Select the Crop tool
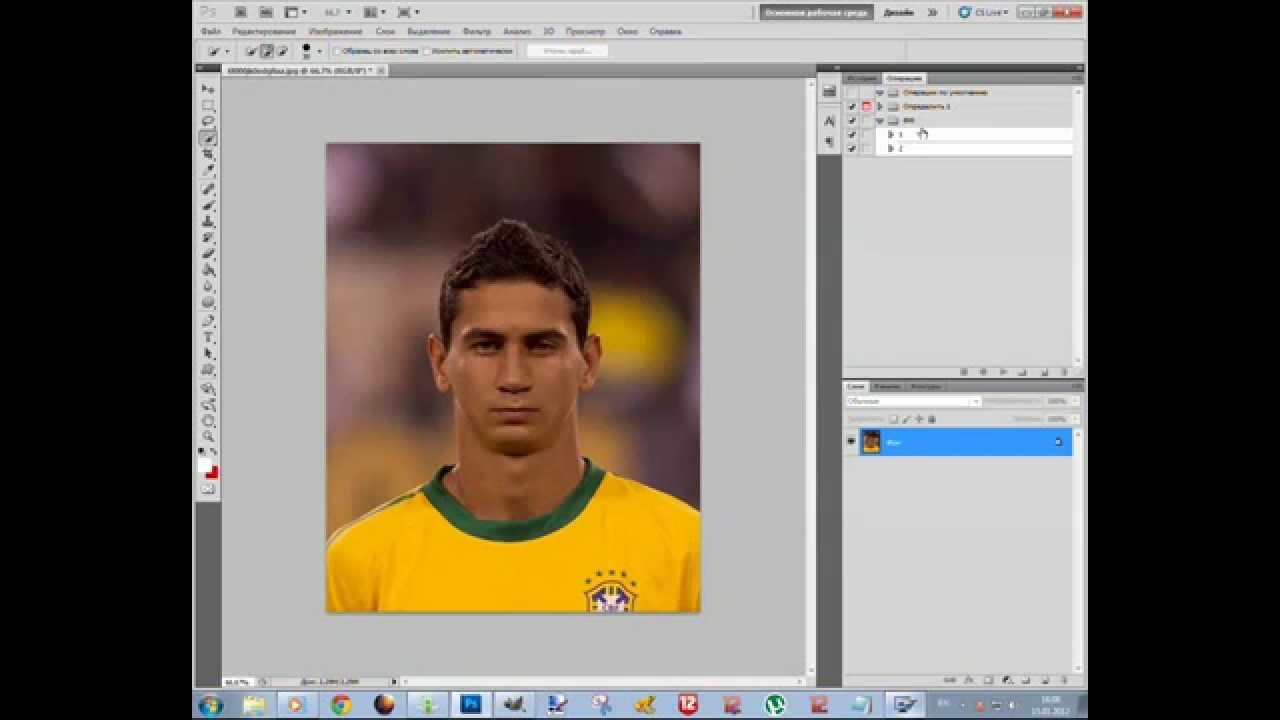 coord(208,154)
